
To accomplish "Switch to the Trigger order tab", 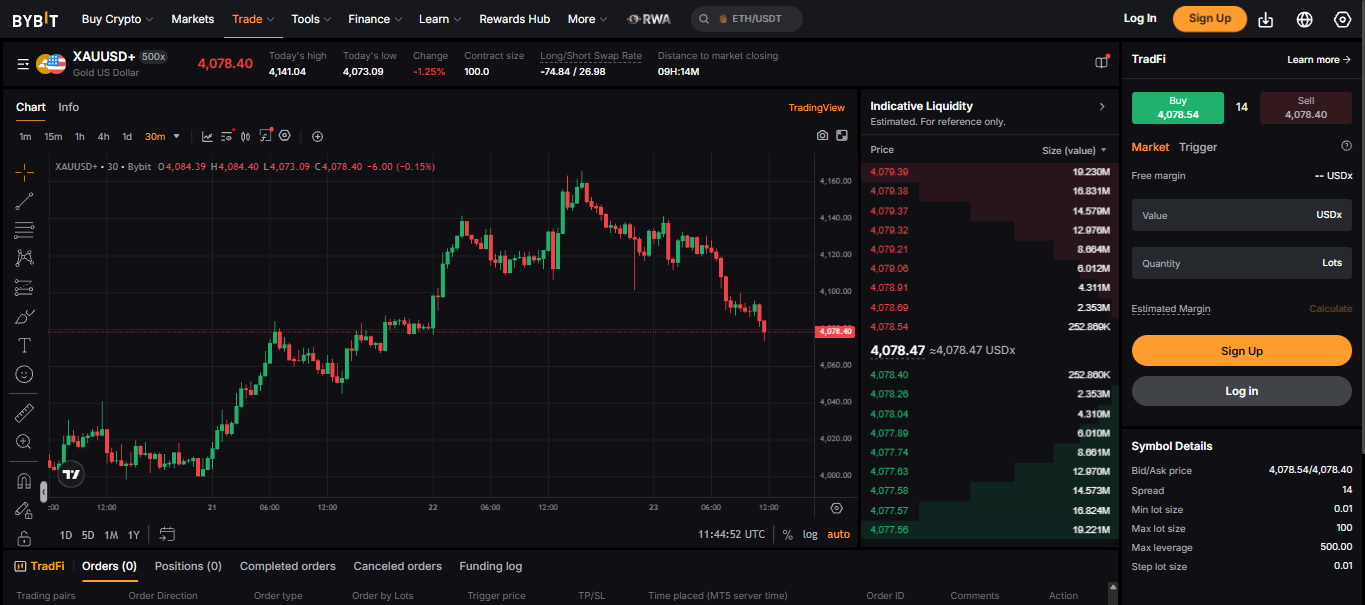I will click(1198, 147).
